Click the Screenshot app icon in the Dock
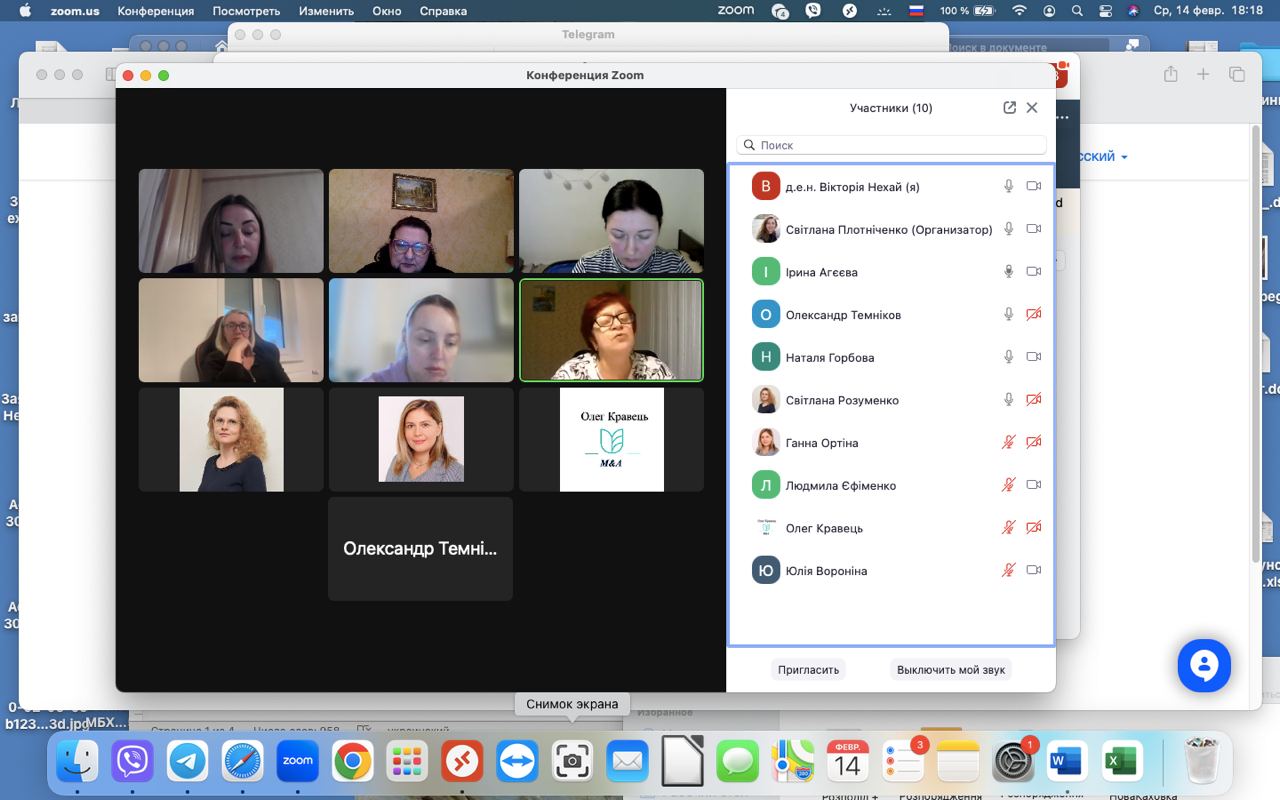Screen dimensions: 1280x800 tap(572, 762)
